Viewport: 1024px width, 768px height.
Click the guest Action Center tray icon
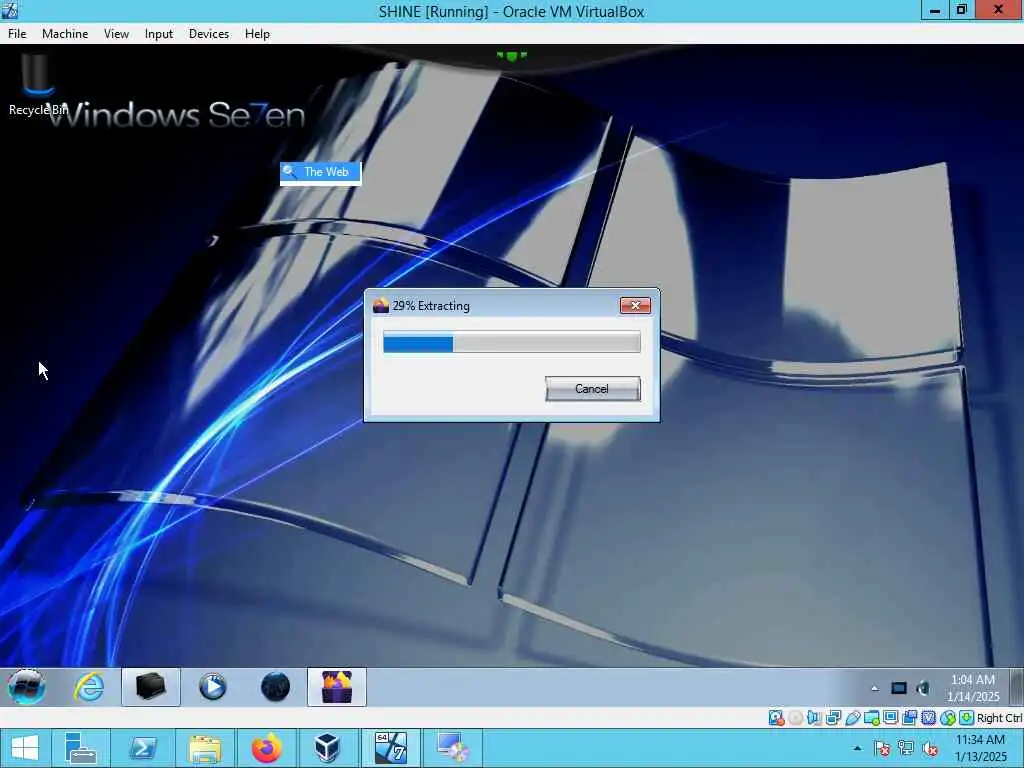[899, 688]
